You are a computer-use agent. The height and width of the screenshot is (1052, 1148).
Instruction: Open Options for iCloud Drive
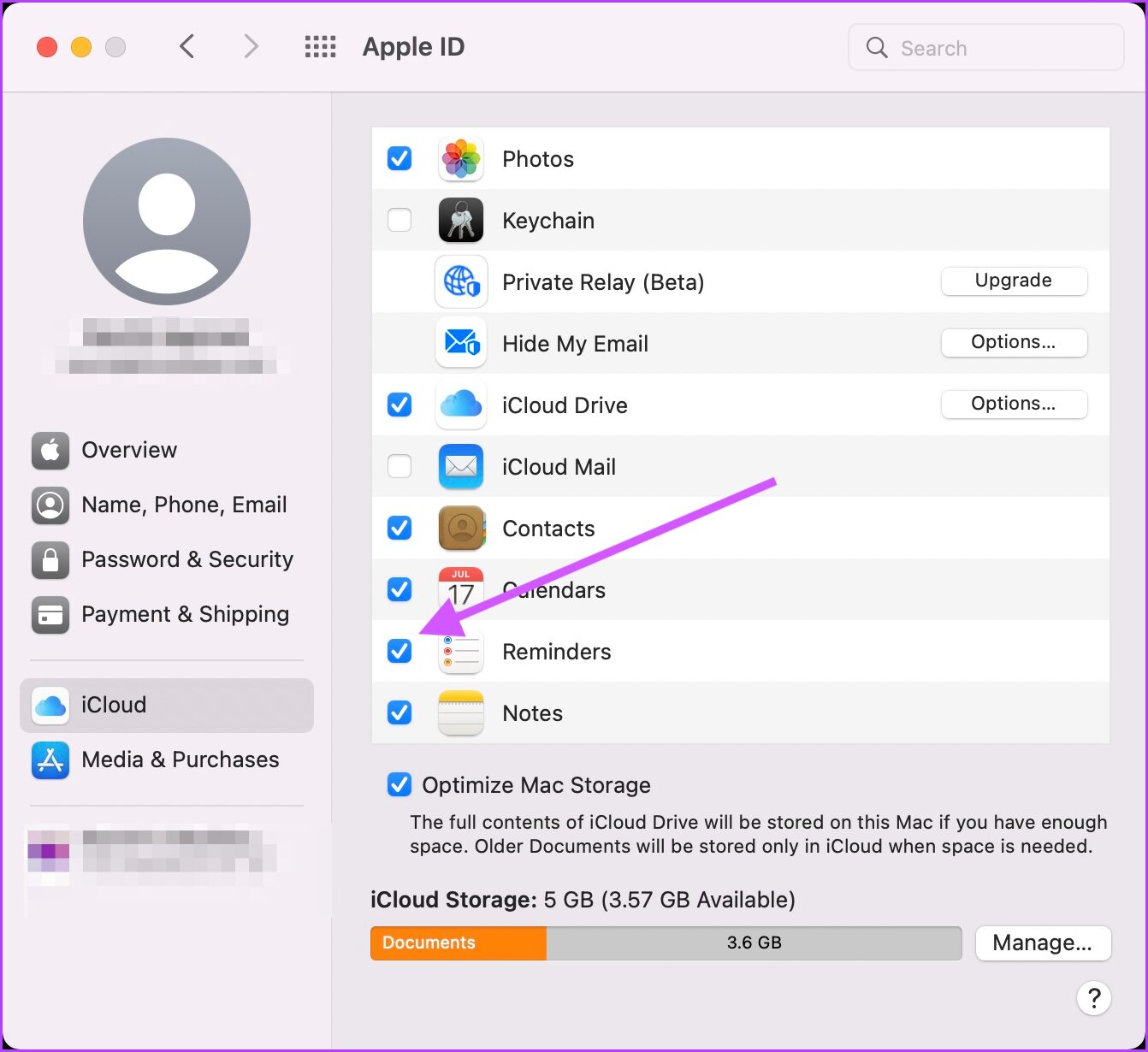pyautogui.click(x=1014, y=404)
